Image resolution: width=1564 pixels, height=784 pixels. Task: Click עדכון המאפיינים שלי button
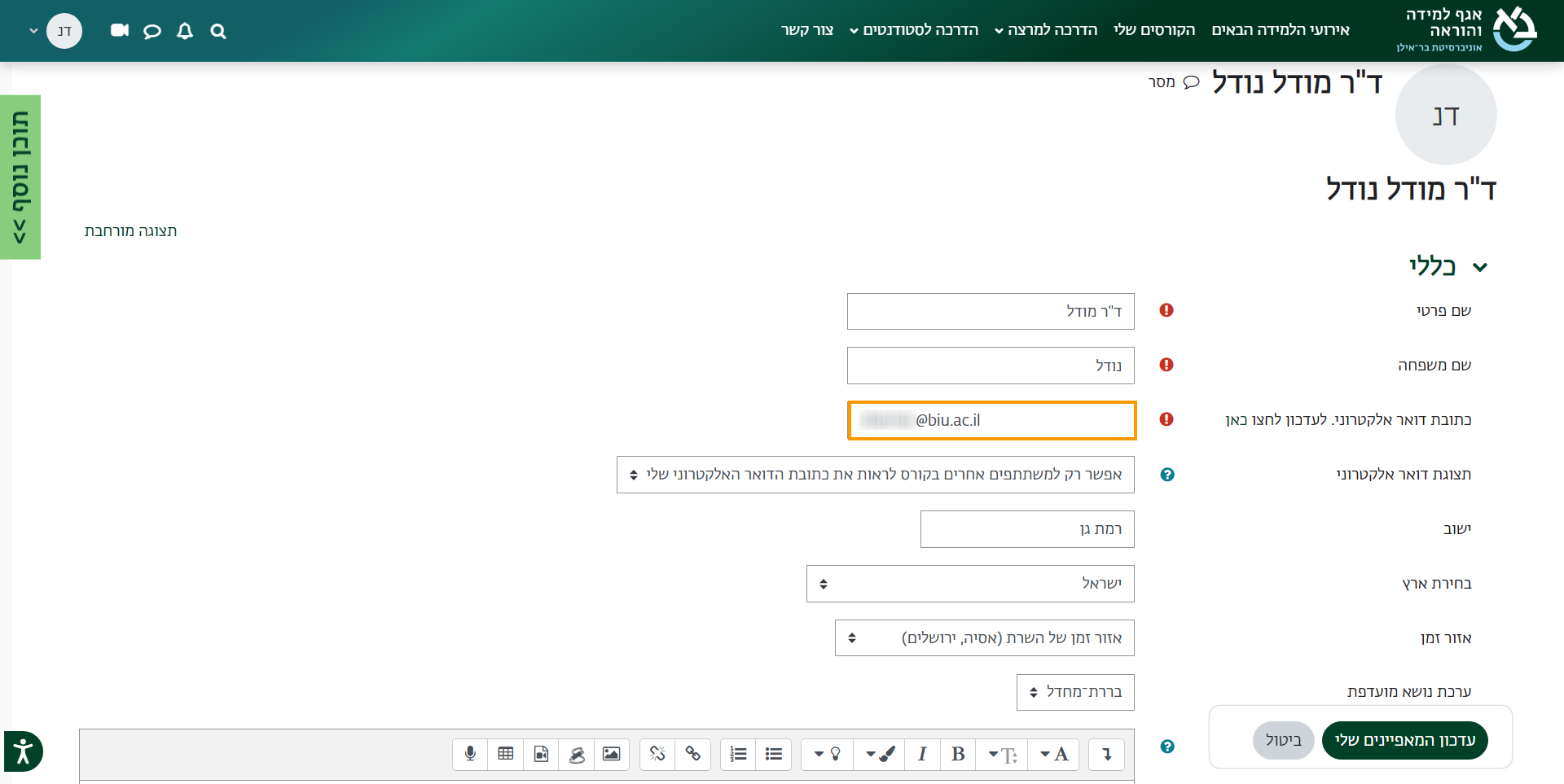click(1404, 740)
